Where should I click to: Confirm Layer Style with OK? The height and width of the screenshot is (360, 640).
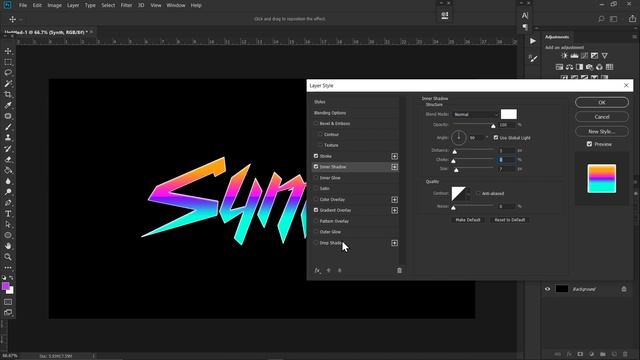pos(602,102)
